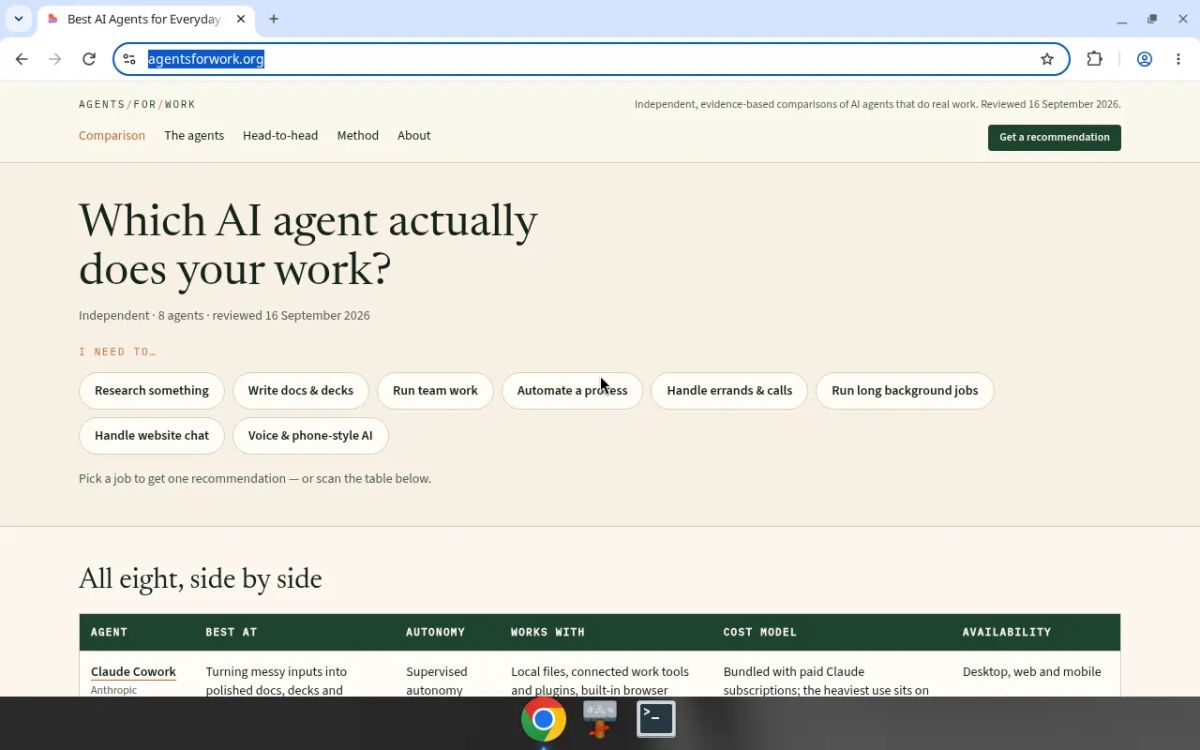Open tab search dropdown arrow

(x=18, y=19)
